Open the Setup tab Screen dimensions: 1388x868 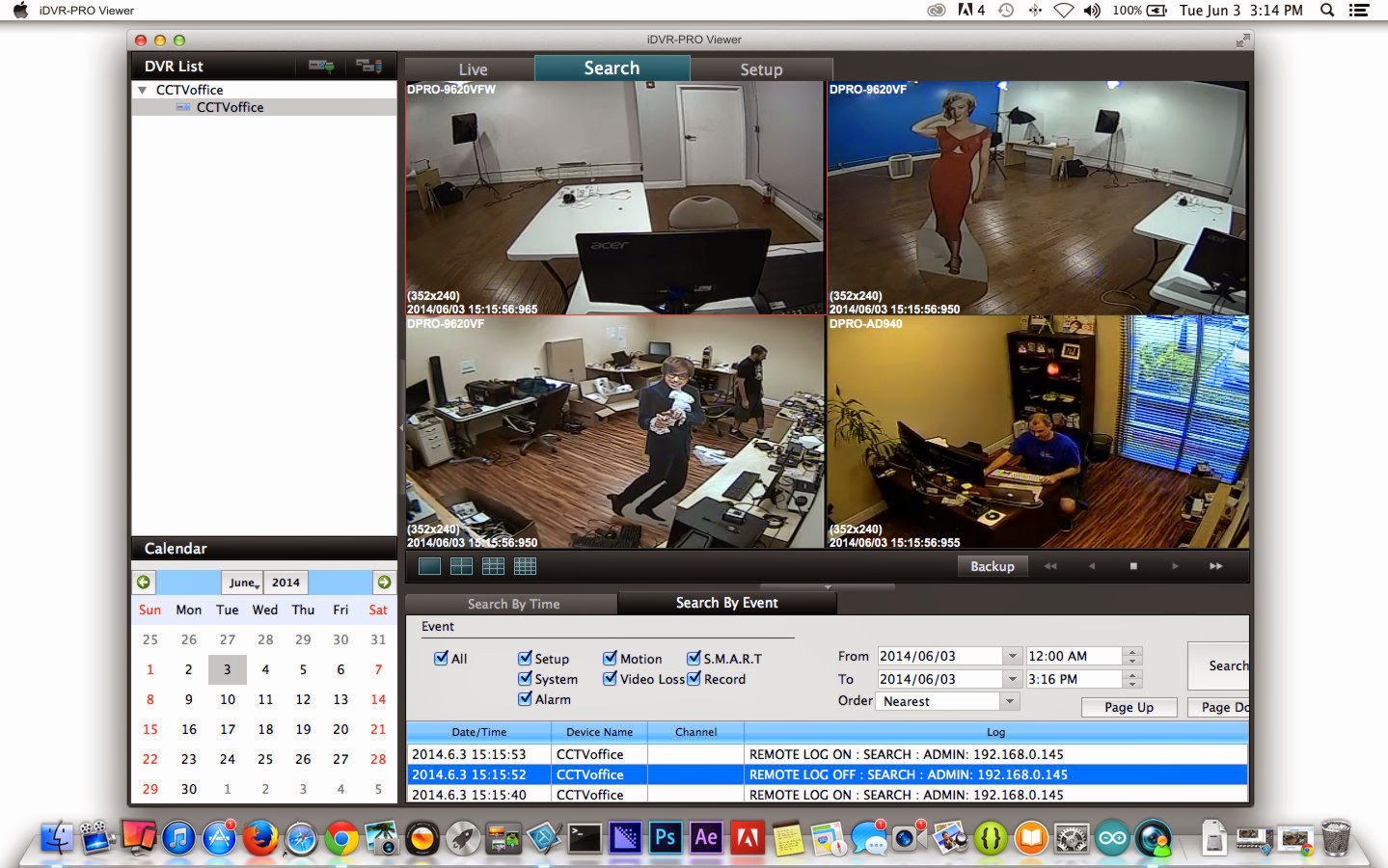[x=761, y=69]
